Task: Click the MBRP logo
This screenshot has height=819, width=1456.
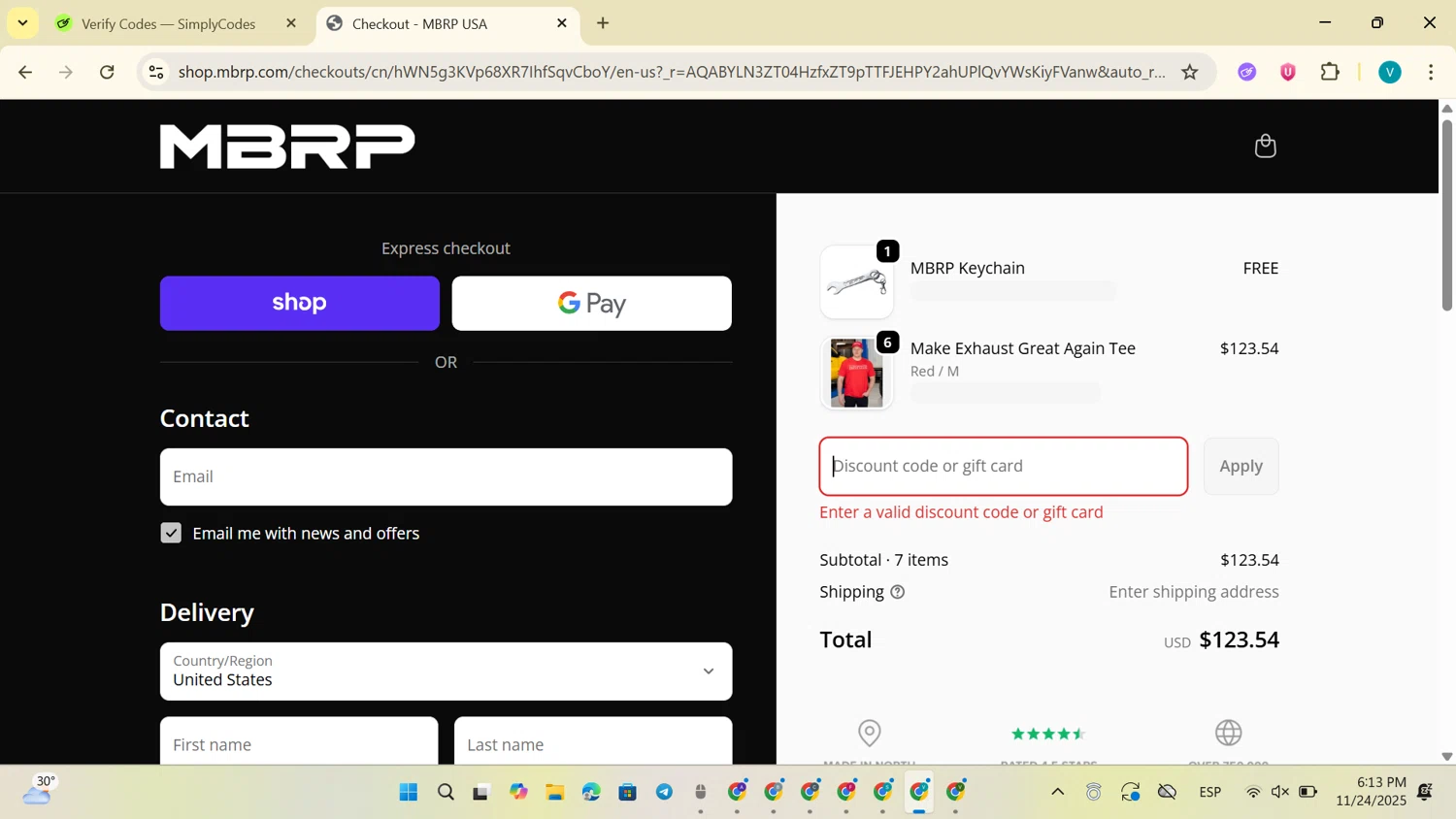Action: (287, 147)
